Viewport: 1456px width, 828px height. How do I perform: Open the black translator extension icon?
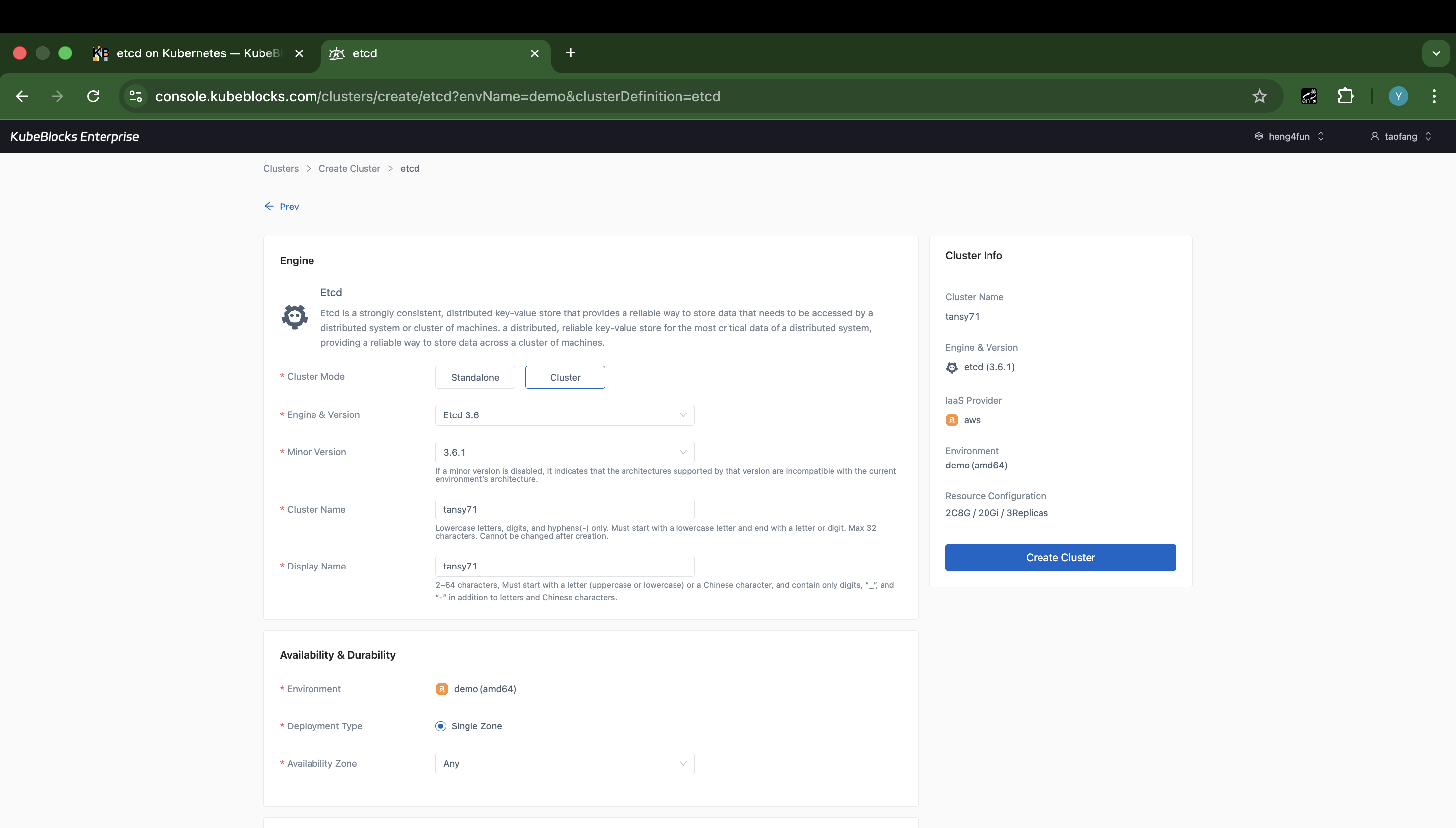click(x=1309, y=96)
